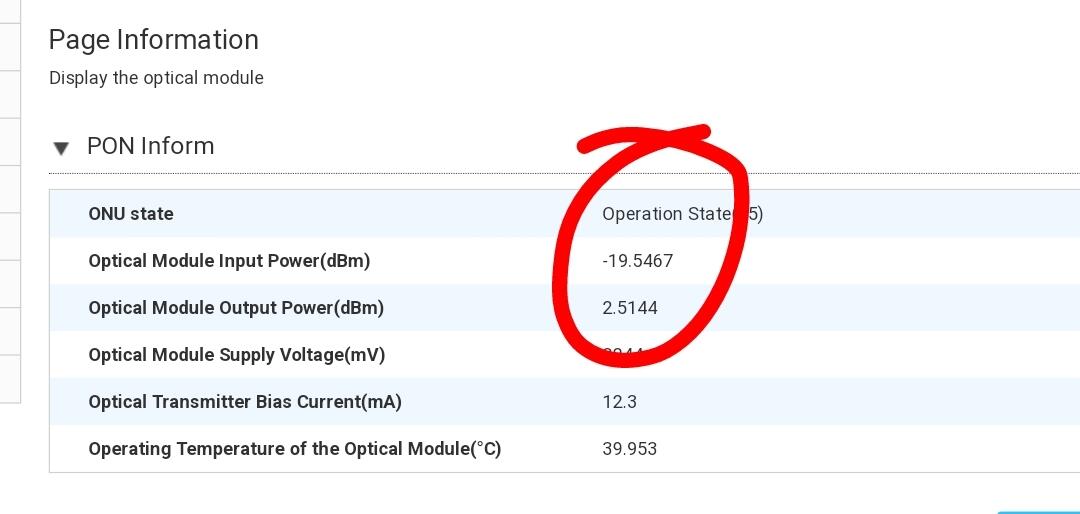
Task: Click the 12.3 bias current value
Action: click(x=619, y=402)
